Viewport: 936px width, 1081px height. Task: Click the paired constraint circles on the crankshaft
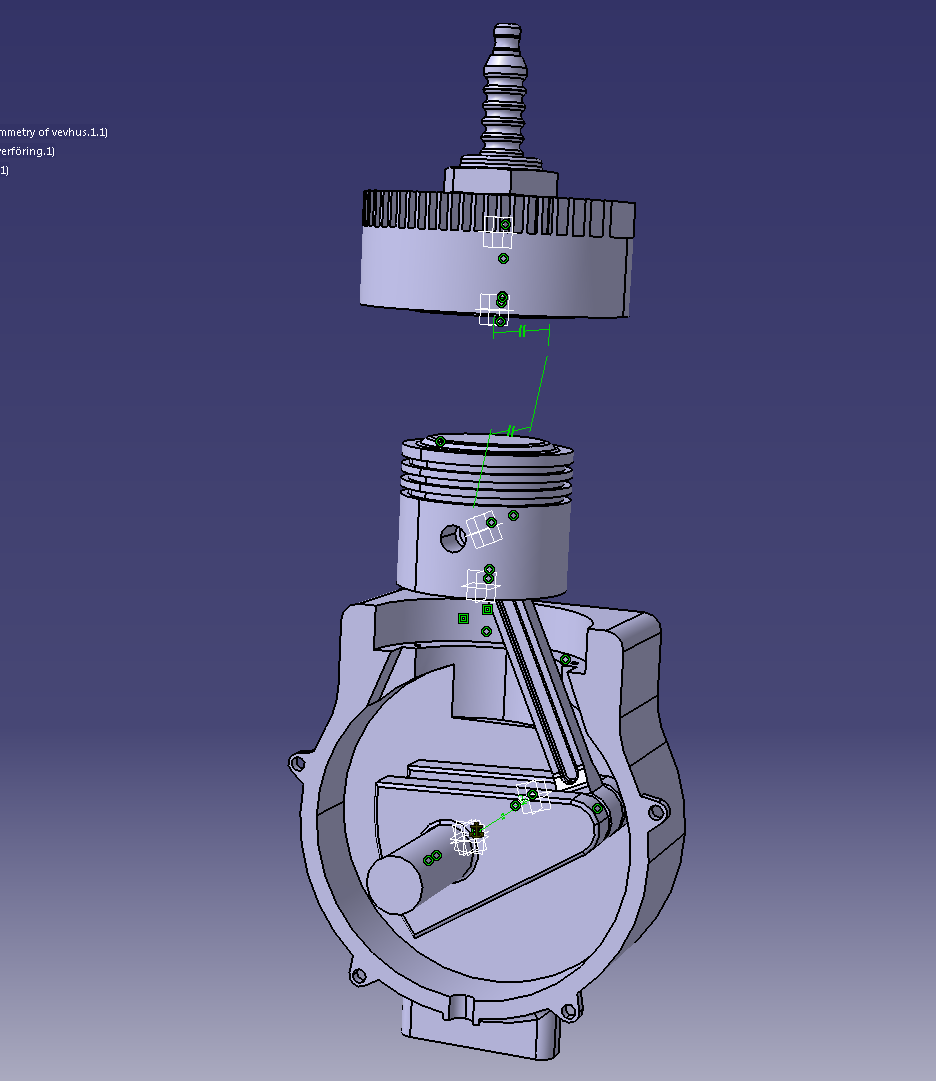tap(432, 858)
